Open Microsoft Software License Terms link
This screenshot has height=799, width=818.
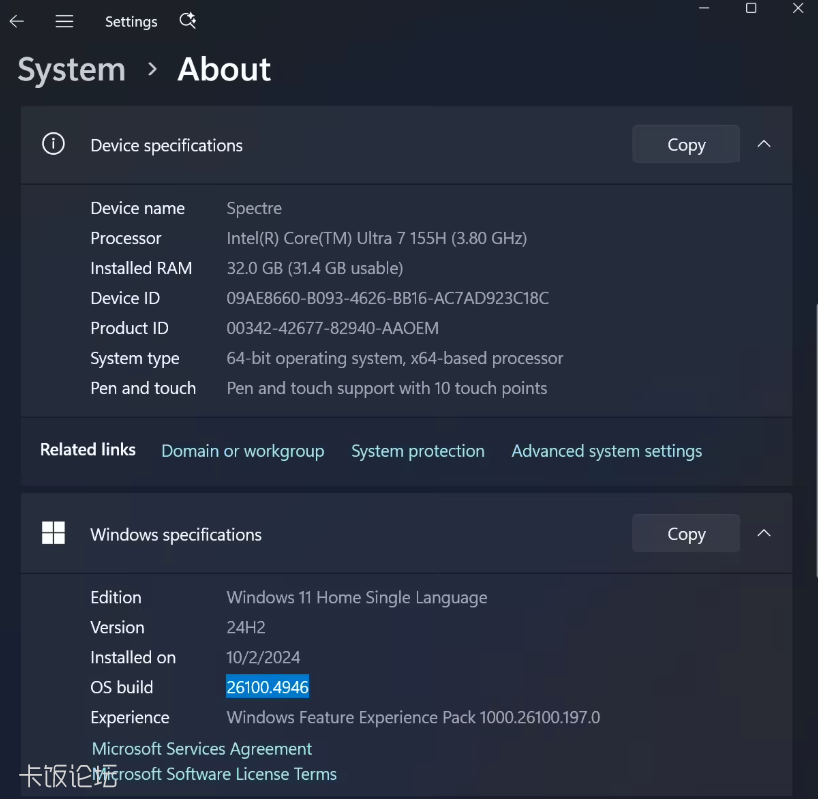(214, 774)
